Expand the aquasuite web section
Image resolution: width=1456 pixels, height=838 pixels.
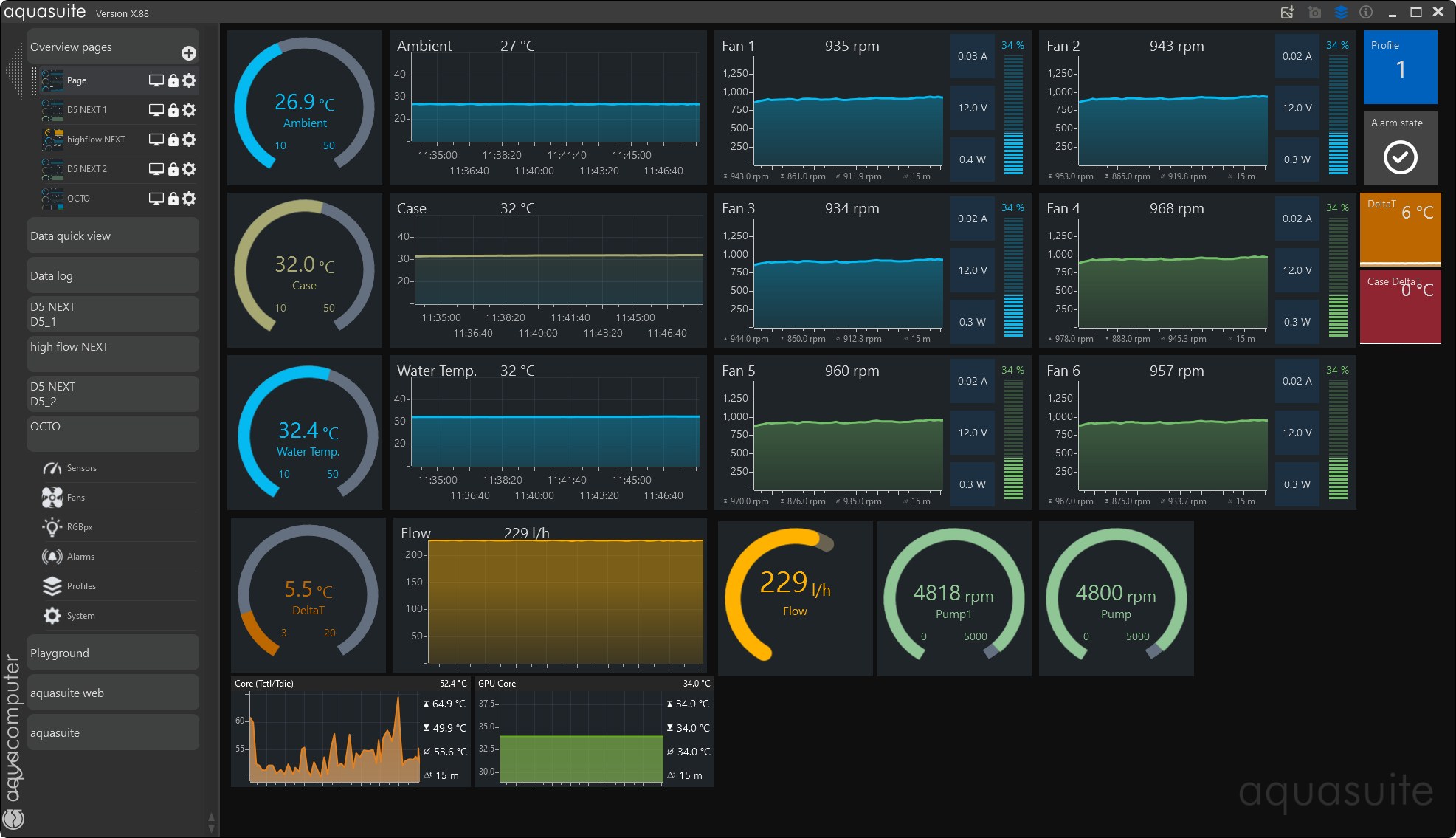click(113, 693)
